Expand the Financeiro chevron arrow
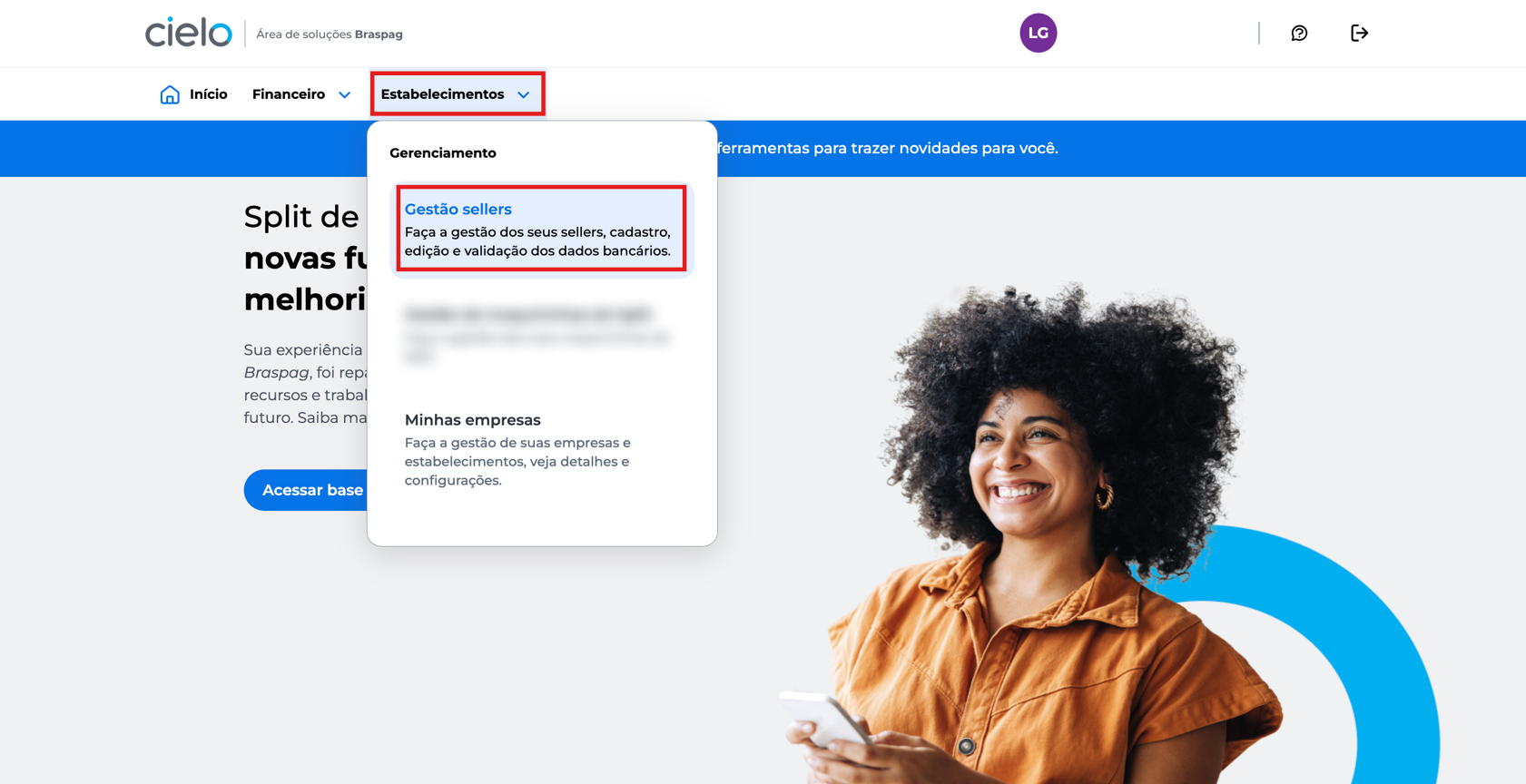The width and height of the screenshot is (1526, 784). coord(344,95)
